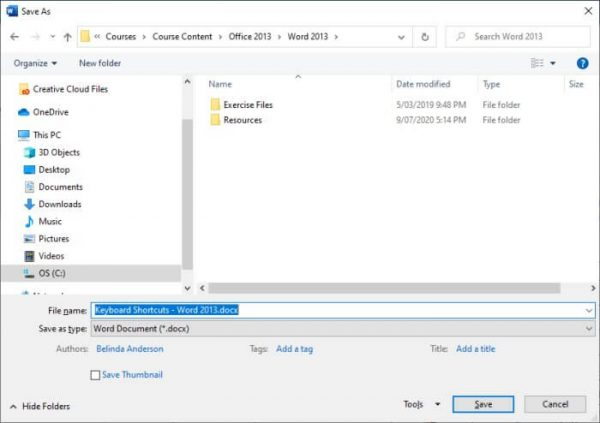Click the navigation pane scroll down arrow
Viewport: 600px width, 423px height.
[x=187, y=288]
